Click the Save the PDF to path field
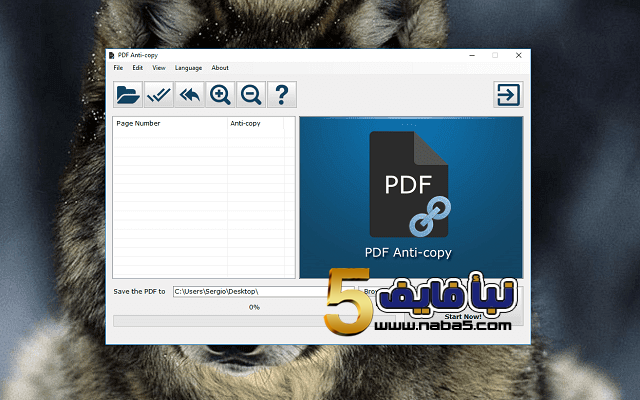This screenshot has width=640, height=400. [250, 292]
